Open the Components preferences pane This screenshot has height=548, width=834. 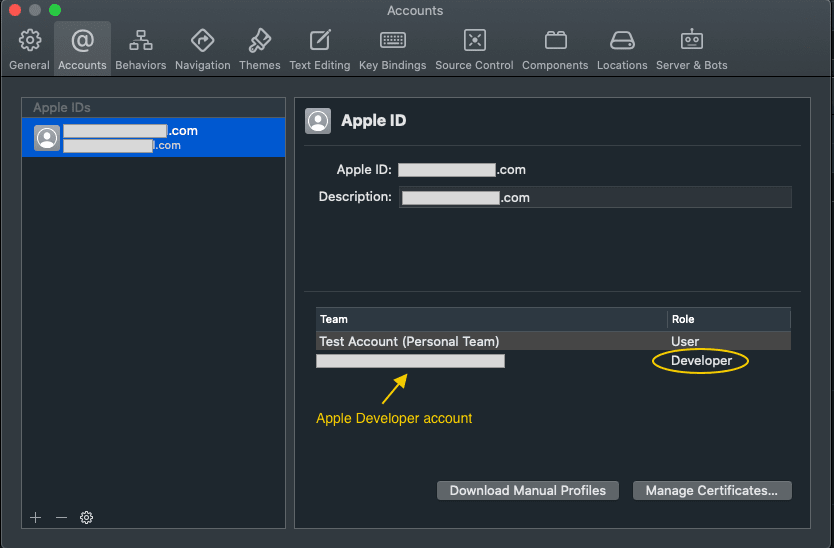555,49
